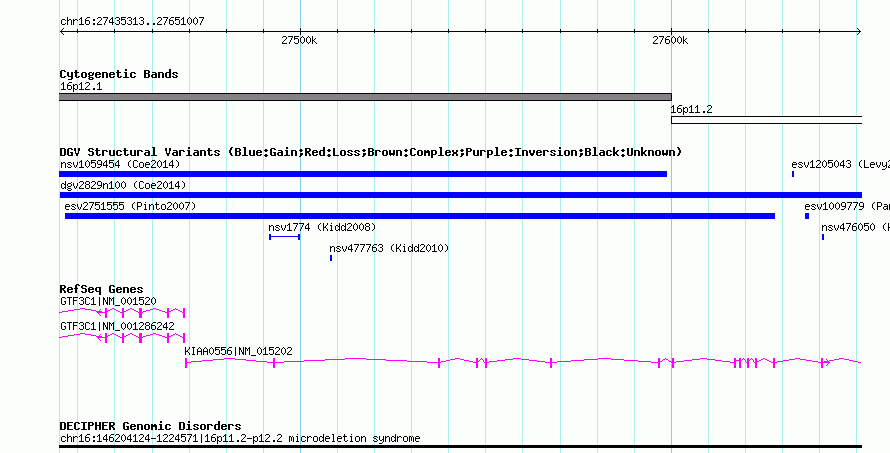This screenshot has width=890, height=453.
Task: Click the right arrow of the coordinate ruler
Action: pos(859,32)
